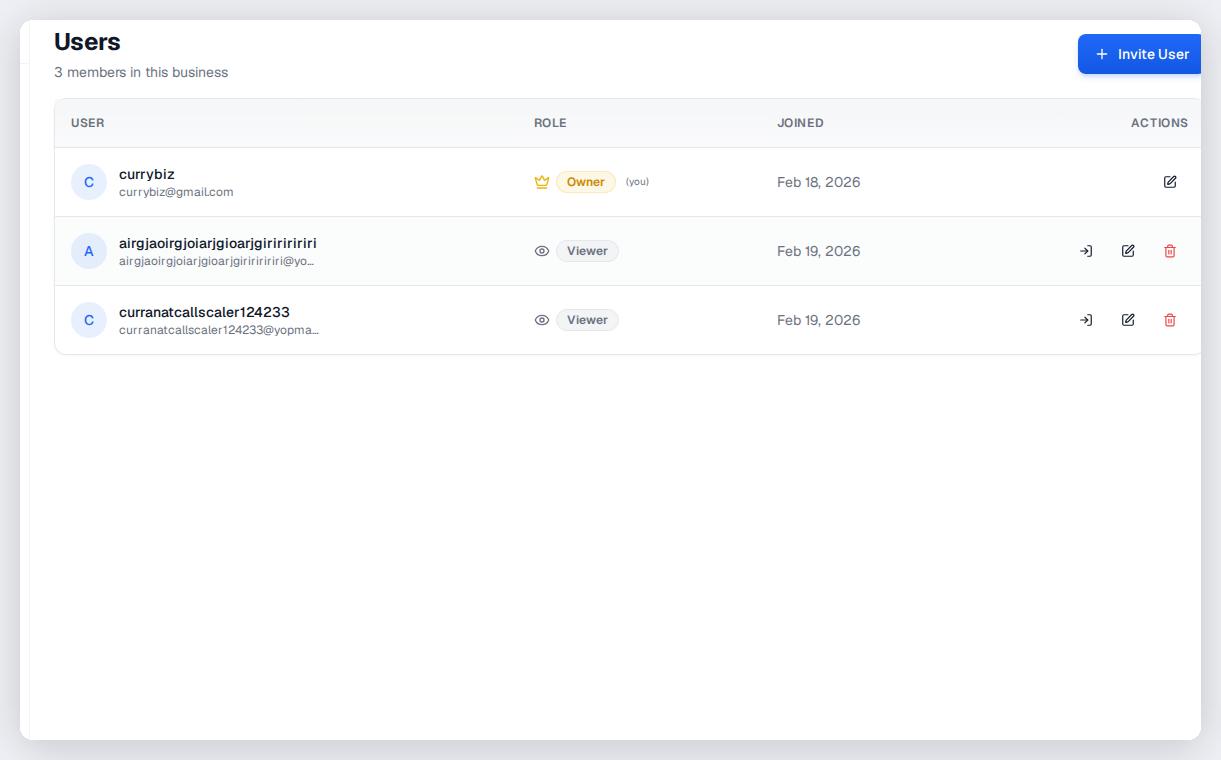Invite a new user
This screenshot has height=760, width=1221.
click(x=1139, y=54)
